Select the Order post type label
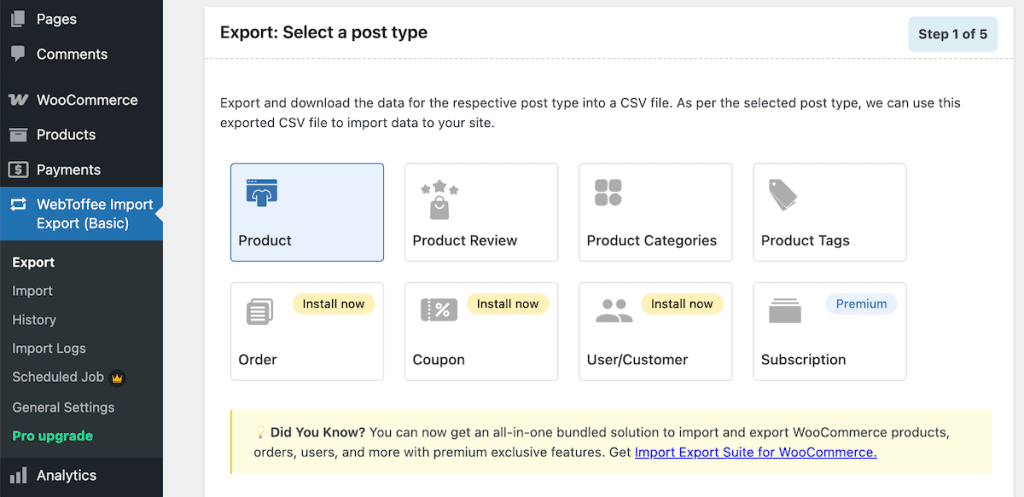 coord(258,360)
